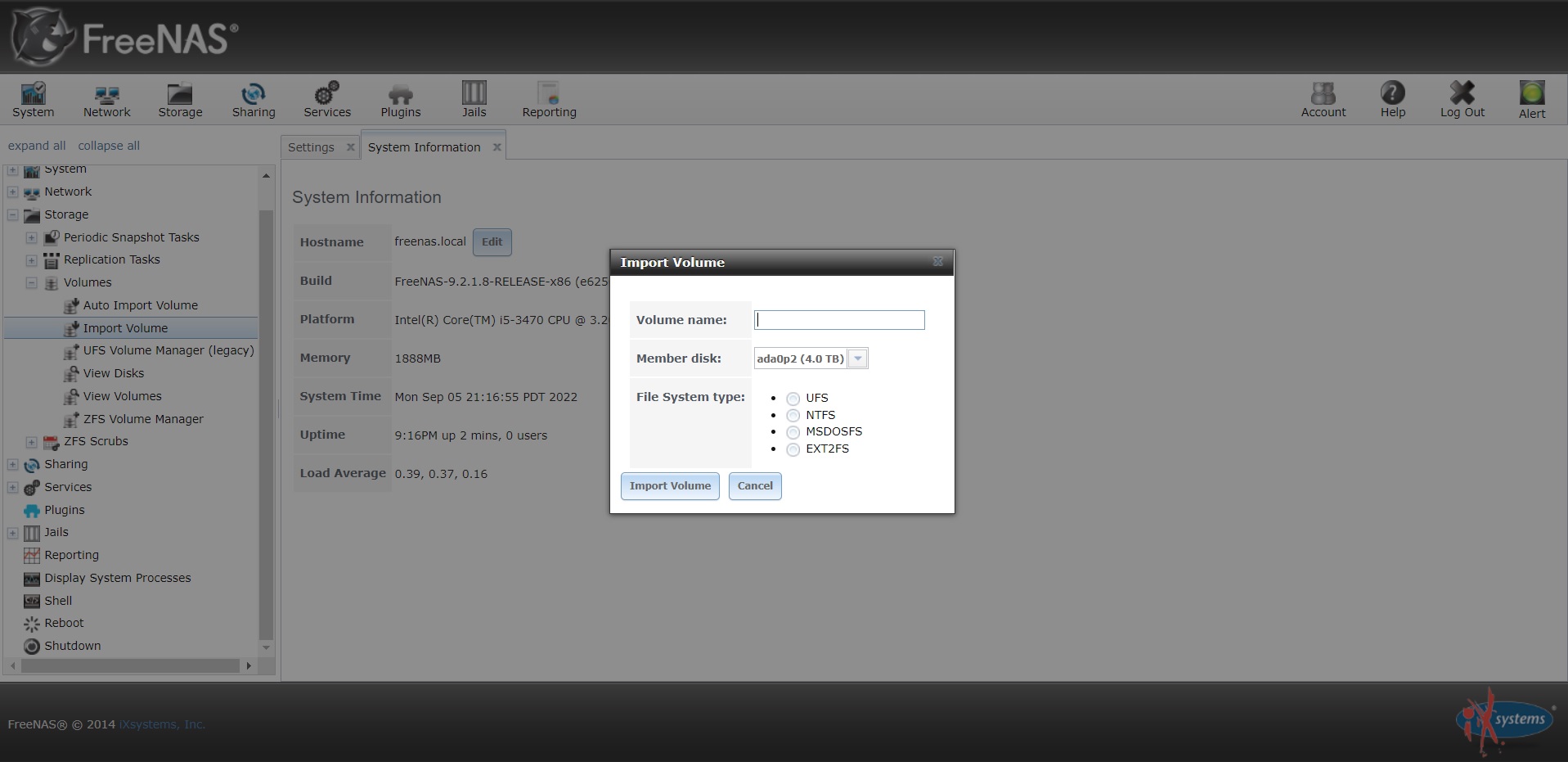This screenshot has width=1568, height=762.
Task: Expand Periodic Snapshot Tasks node
Action: pyautogui.click(x=31, y=237)
